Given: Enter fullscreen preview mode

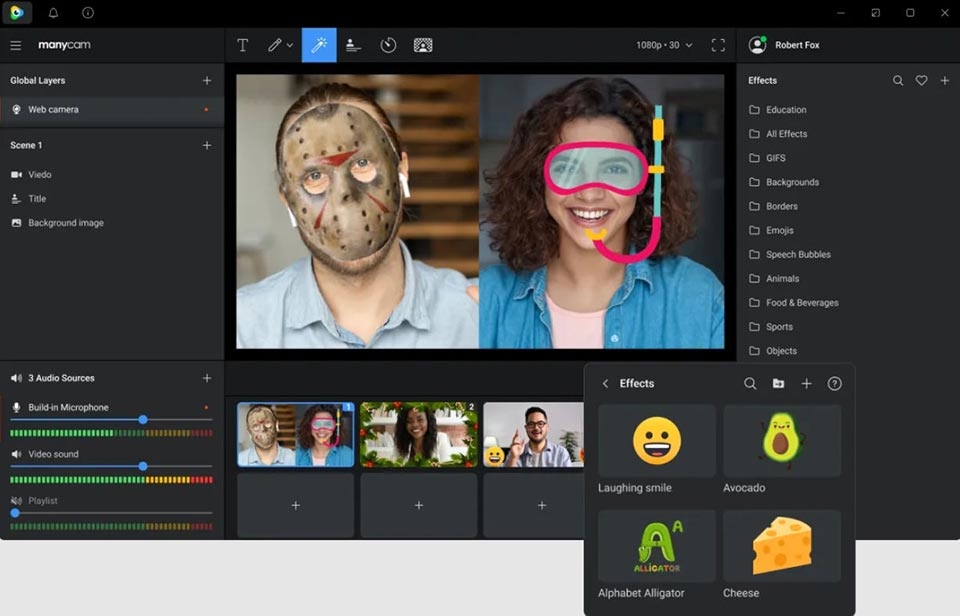Looking at the screenshot, I should click(718, 45).
